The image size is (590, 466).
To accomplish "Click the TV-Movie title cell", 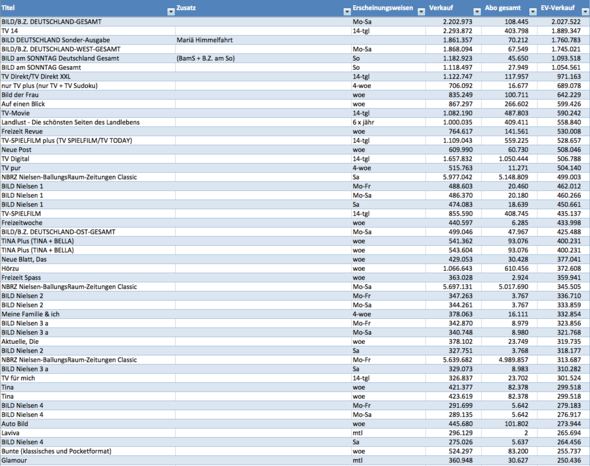I will pyautogui.click(x=88, y=113).
